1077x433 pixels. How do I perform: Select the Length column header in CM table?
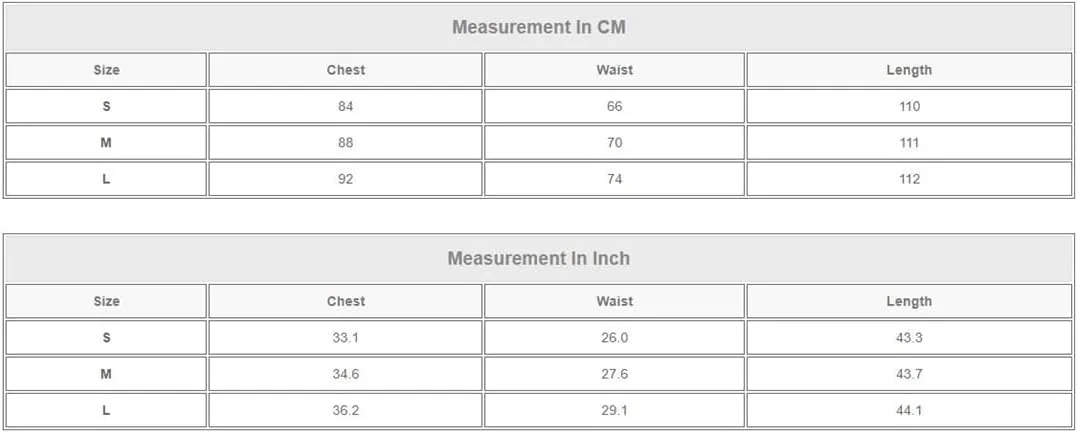click(909, 70)
